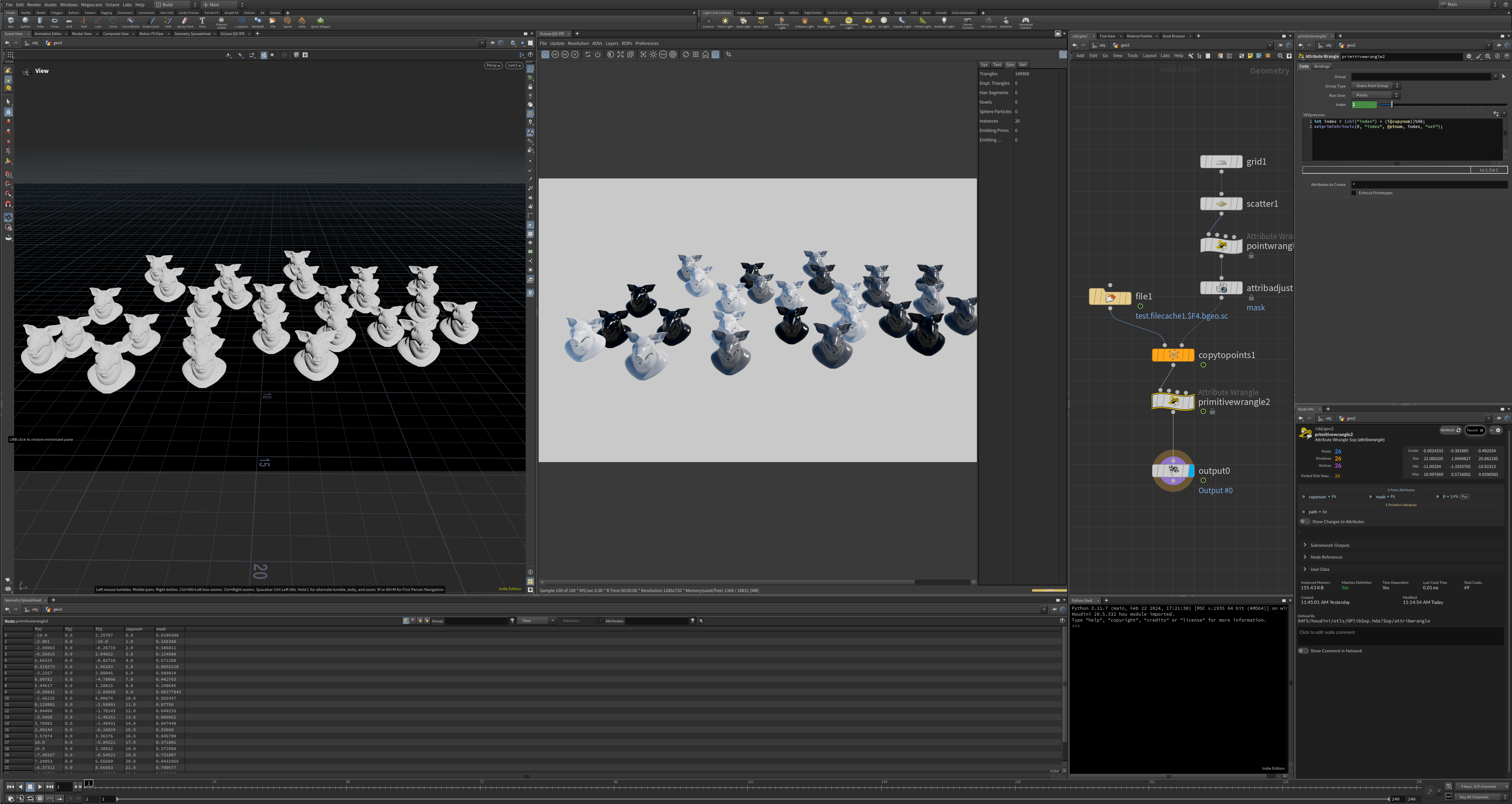Viewport: 1512px width, 804px height.
Task: Open the Layout menu in network editor
Action: click(1149, 56)
